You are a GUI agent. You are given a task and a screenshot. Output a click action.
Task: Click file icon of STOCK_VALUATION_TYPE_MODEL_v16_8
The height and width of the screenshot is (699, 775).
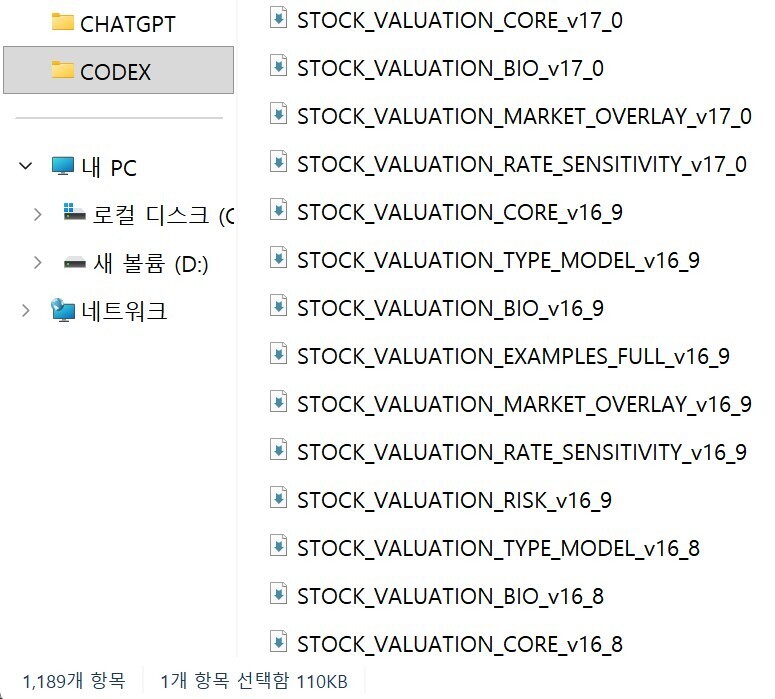[x=278, y=546]
